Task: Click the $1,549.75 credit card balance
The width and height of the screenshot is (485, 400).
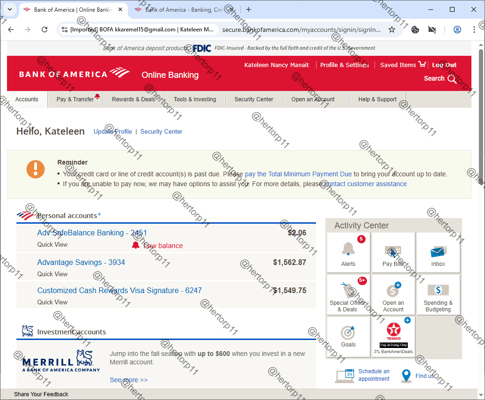Action: tap(289, 290)
